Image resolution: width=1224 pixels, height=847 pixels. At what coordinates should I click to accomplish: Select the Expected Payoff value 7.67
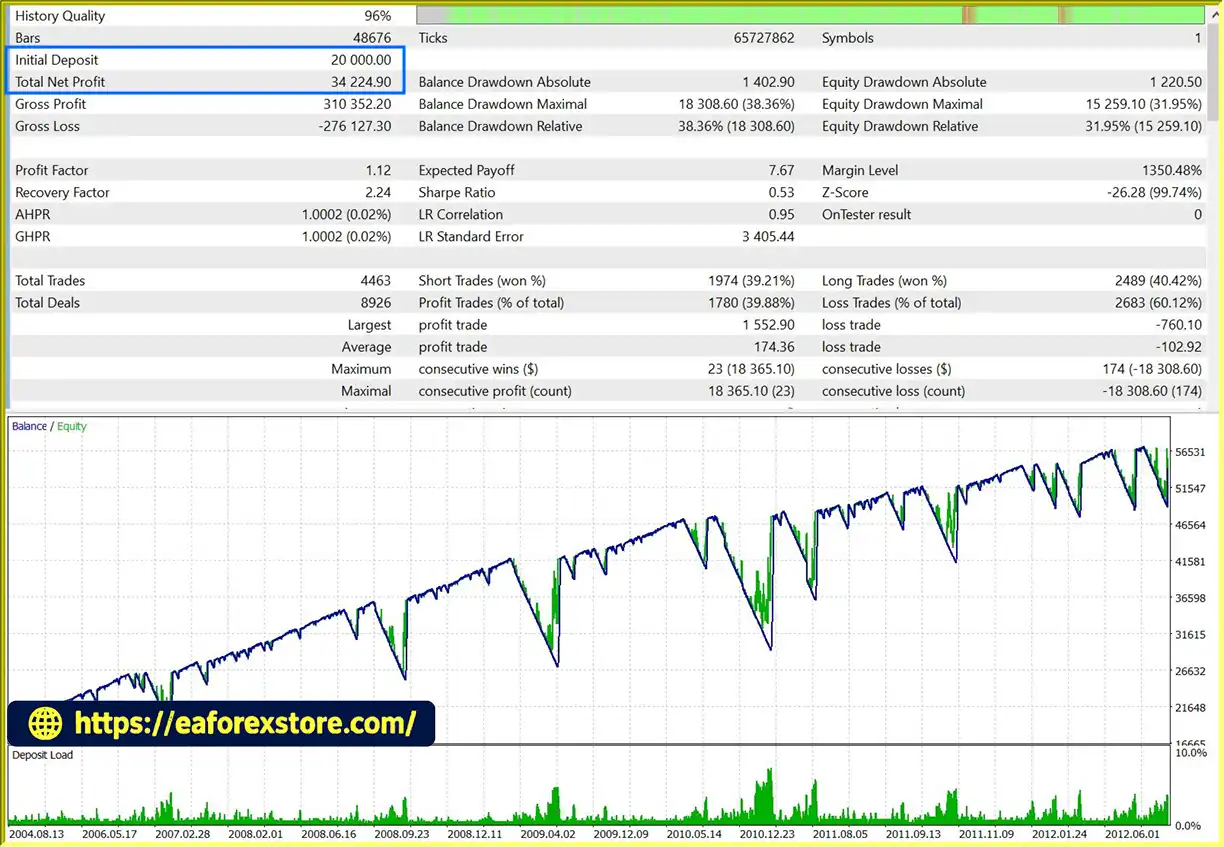tap(782, 170)
